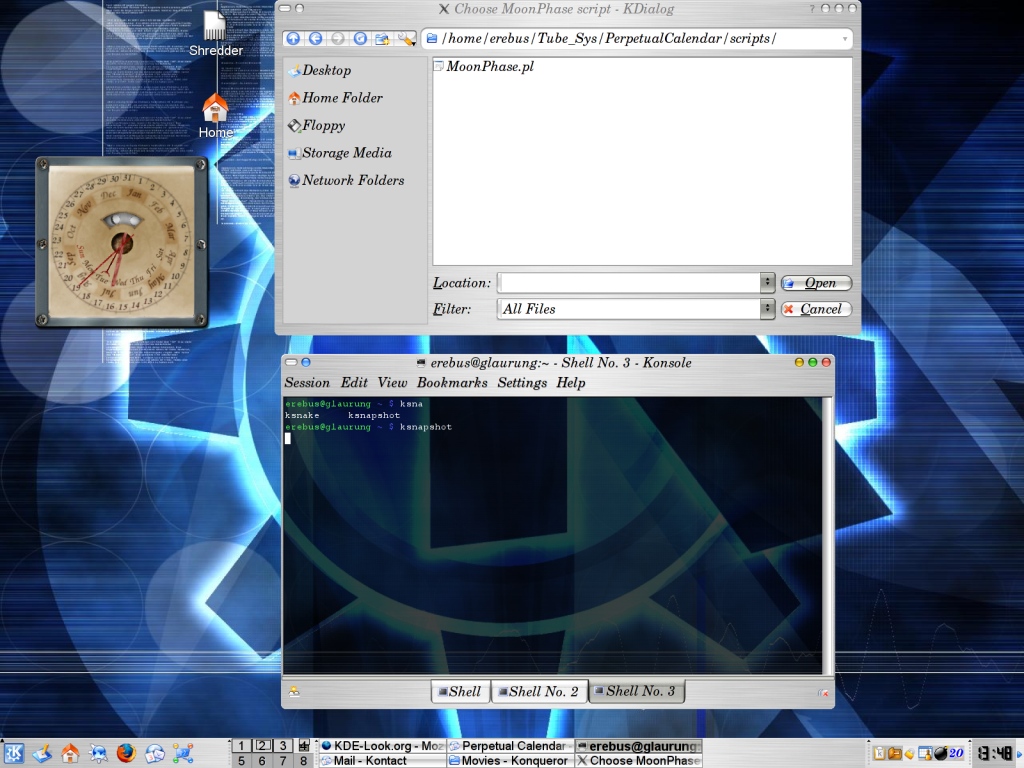Click the All Files filter field

pos(628,309)
